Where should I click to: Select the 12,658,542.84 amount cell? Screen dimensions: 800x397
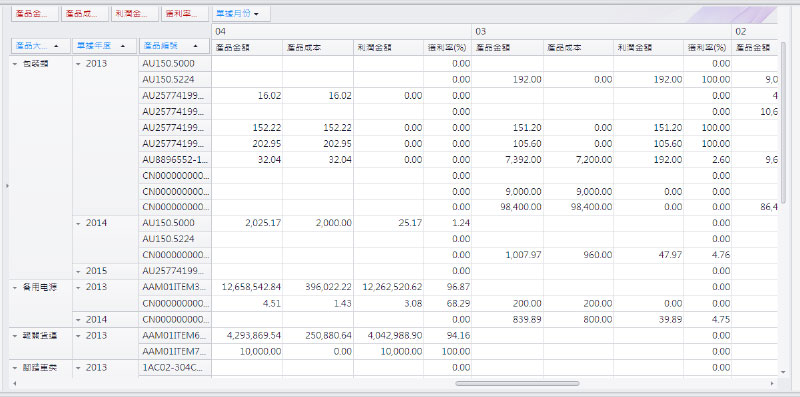pyautogui.click(x=247, y=287)
